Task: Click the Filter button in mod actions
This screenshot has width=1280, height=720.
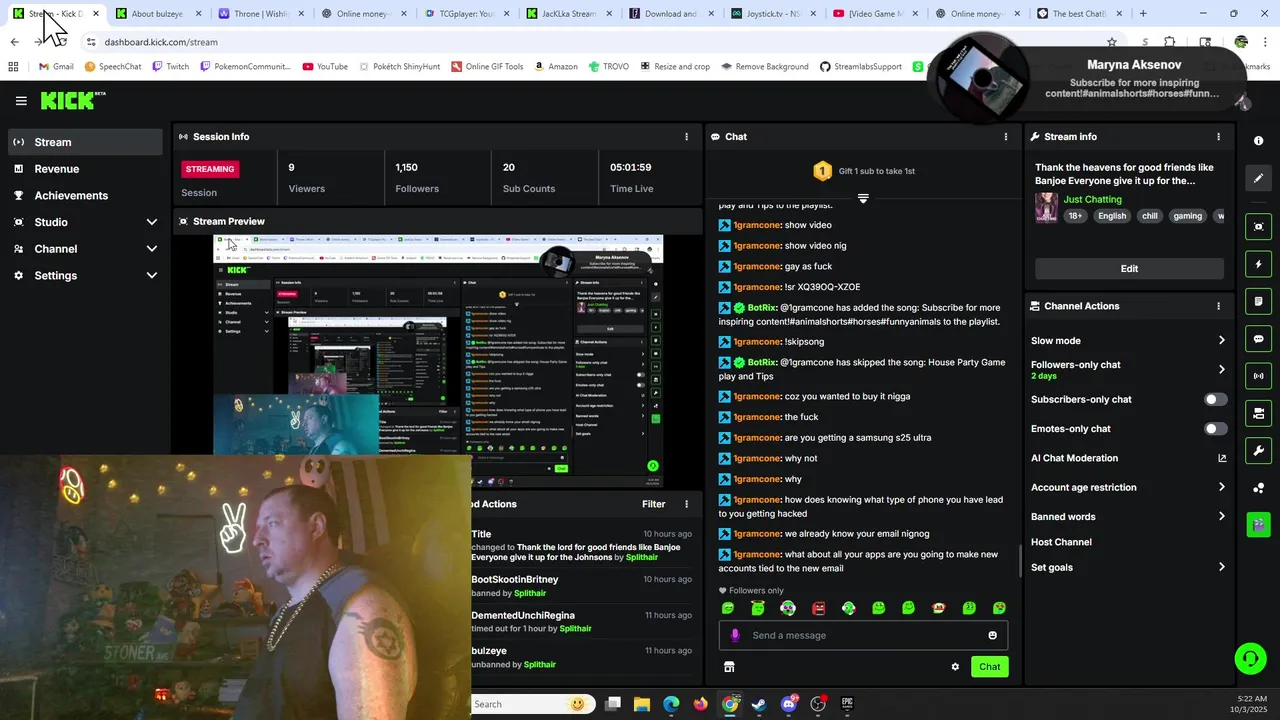Action: (653, 504)
